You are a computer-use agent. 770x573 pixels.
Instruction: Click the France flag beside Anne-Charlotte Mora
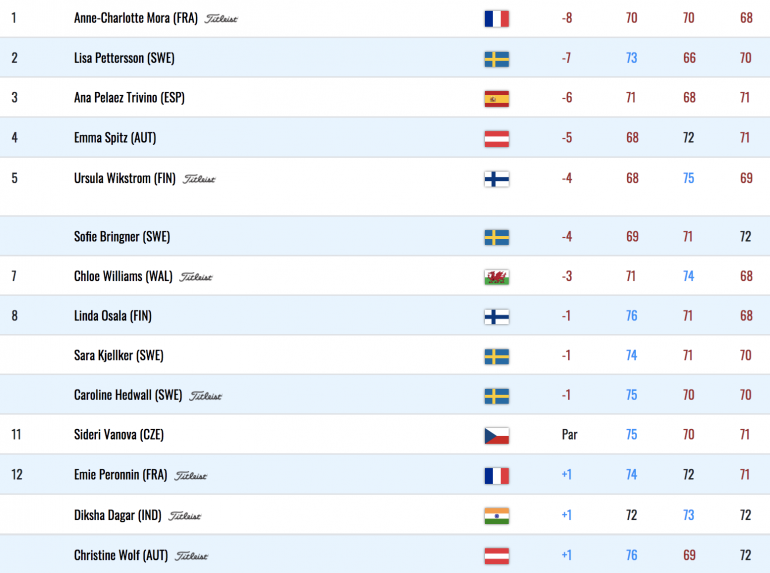point(496,19)
